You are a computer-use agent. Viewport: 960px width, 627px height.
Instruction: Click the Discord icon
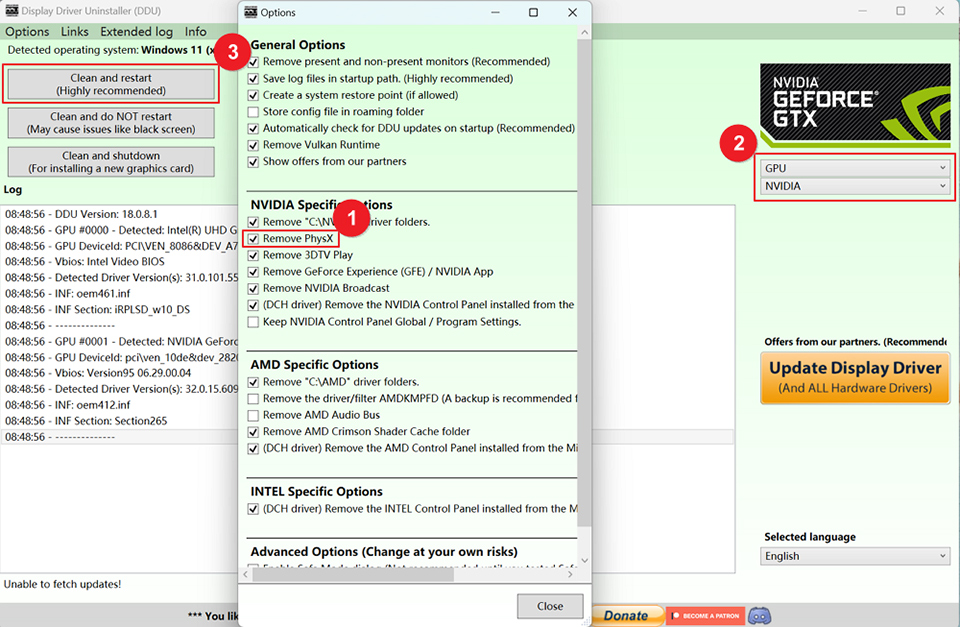760,615
